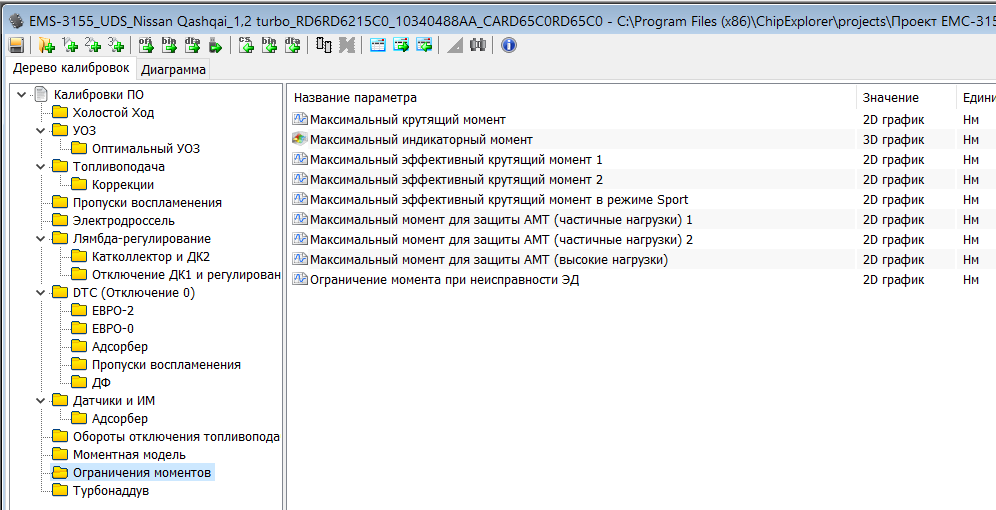The width and height of the screenshot is (996, 510).
Task: Open the blue info icon in toolbar
Action: pos(509,45)
